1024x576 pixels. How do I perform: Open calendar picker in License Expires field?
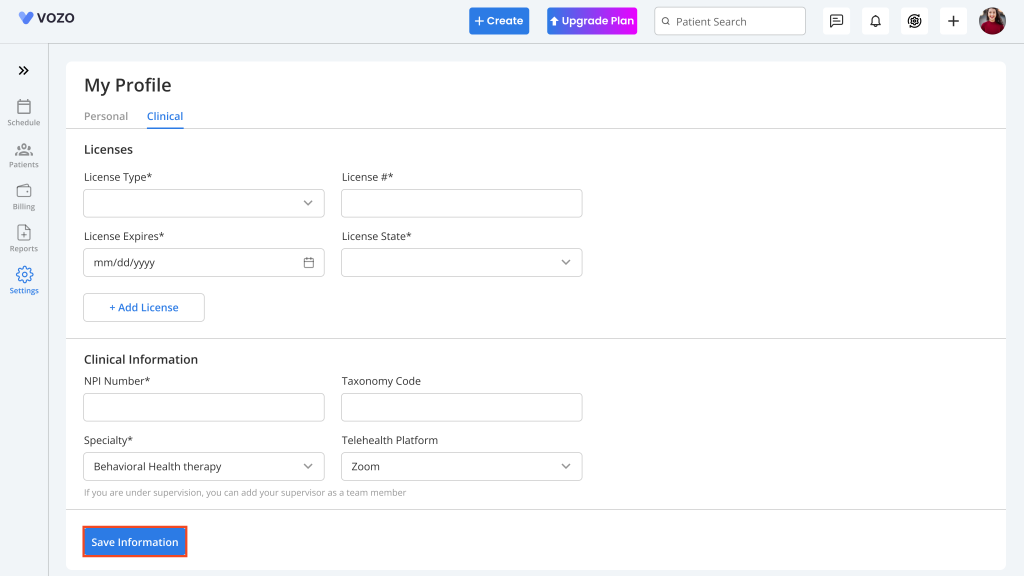309,263
